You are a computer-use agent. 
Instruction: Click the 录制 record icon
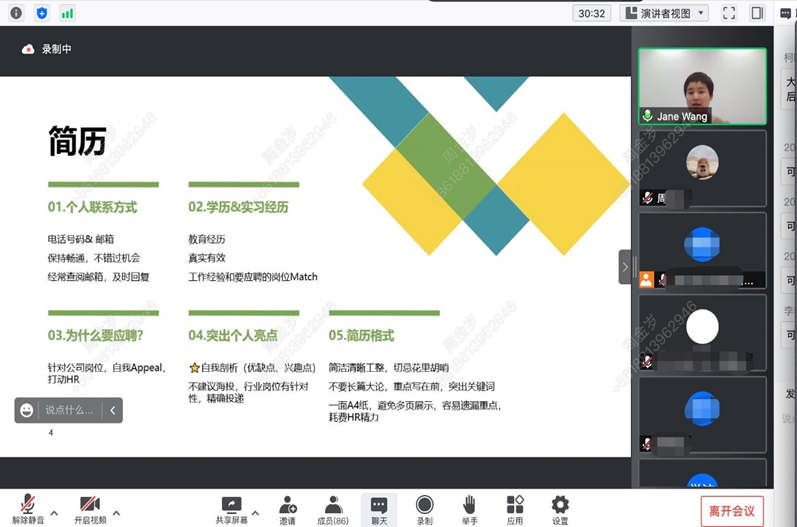click(x=424, y=504)
